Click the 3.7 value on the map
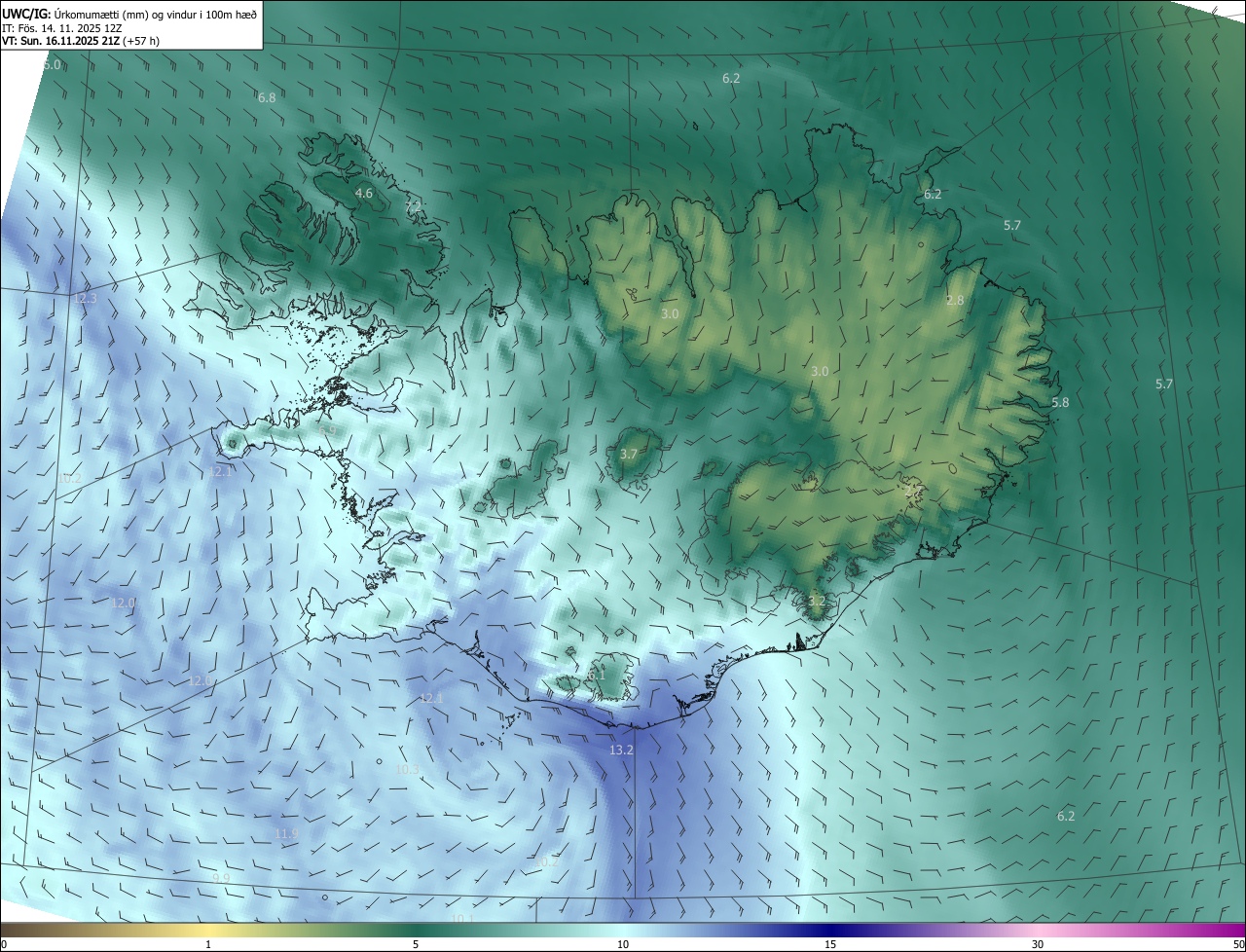1246x952 pixels. pos(629,455)
